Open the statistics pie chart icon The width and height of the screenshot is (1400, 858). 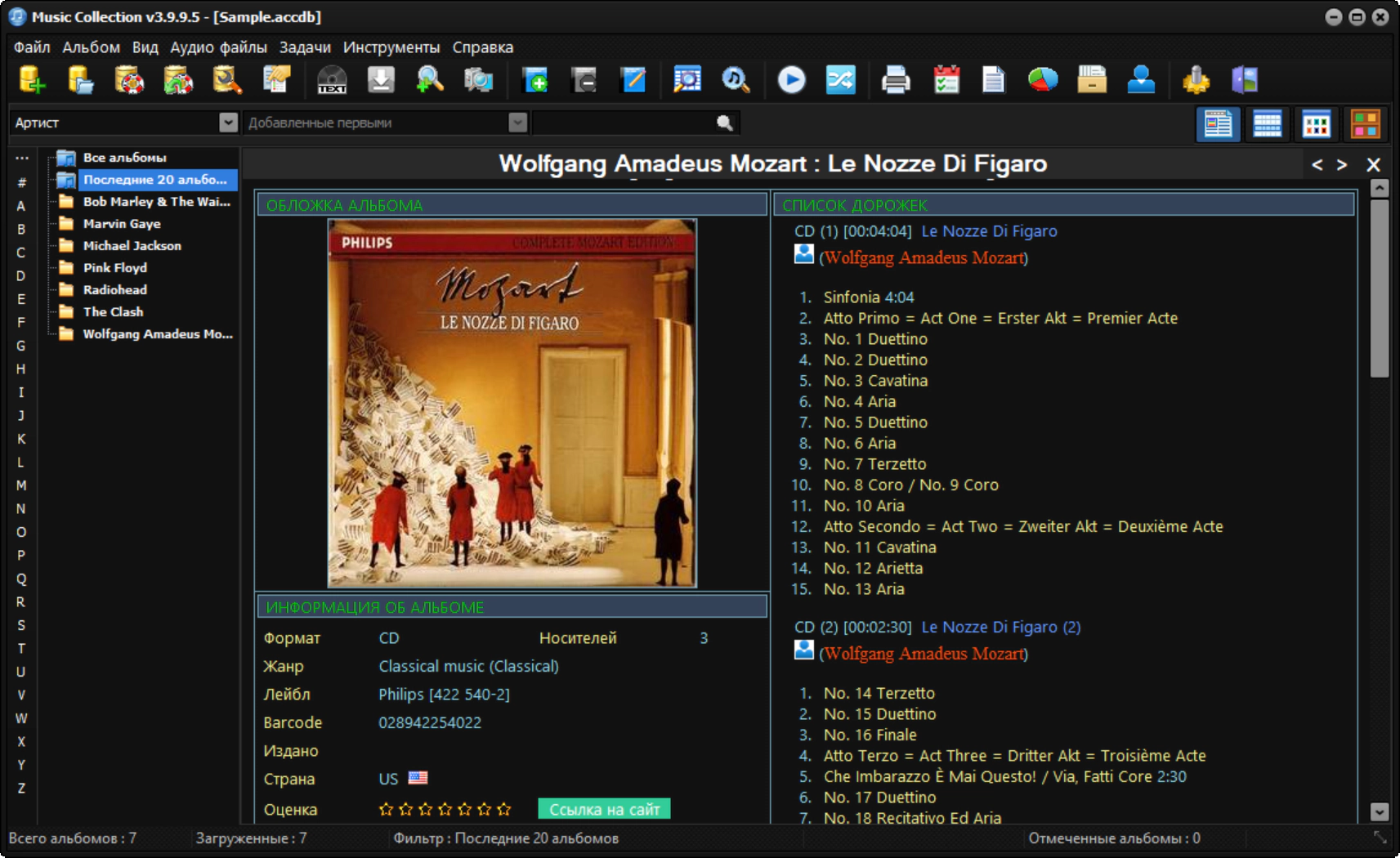coord(1043,80)
